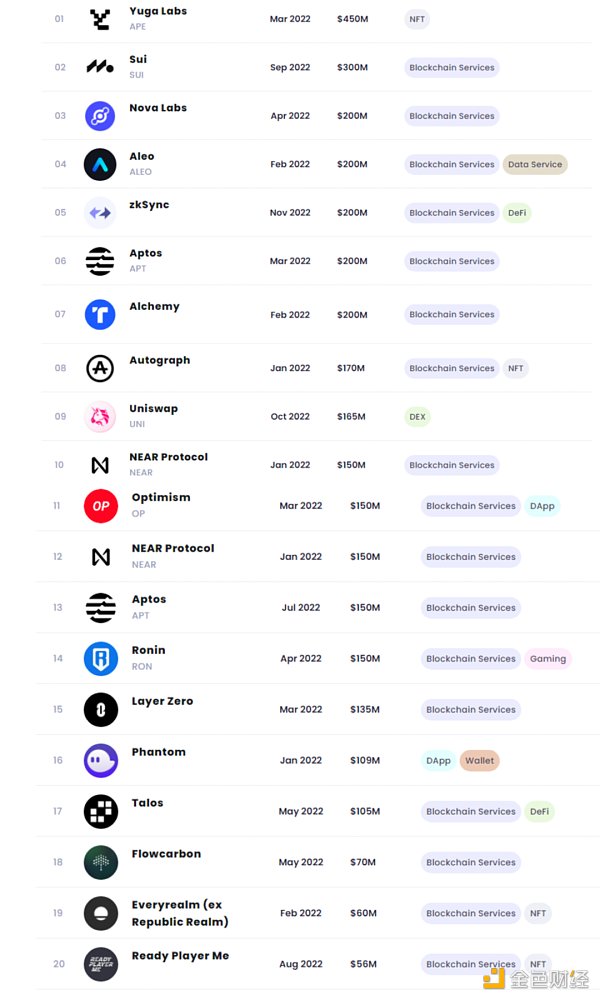Select the Gaming tag on Ronin row

tap(548, 658)
